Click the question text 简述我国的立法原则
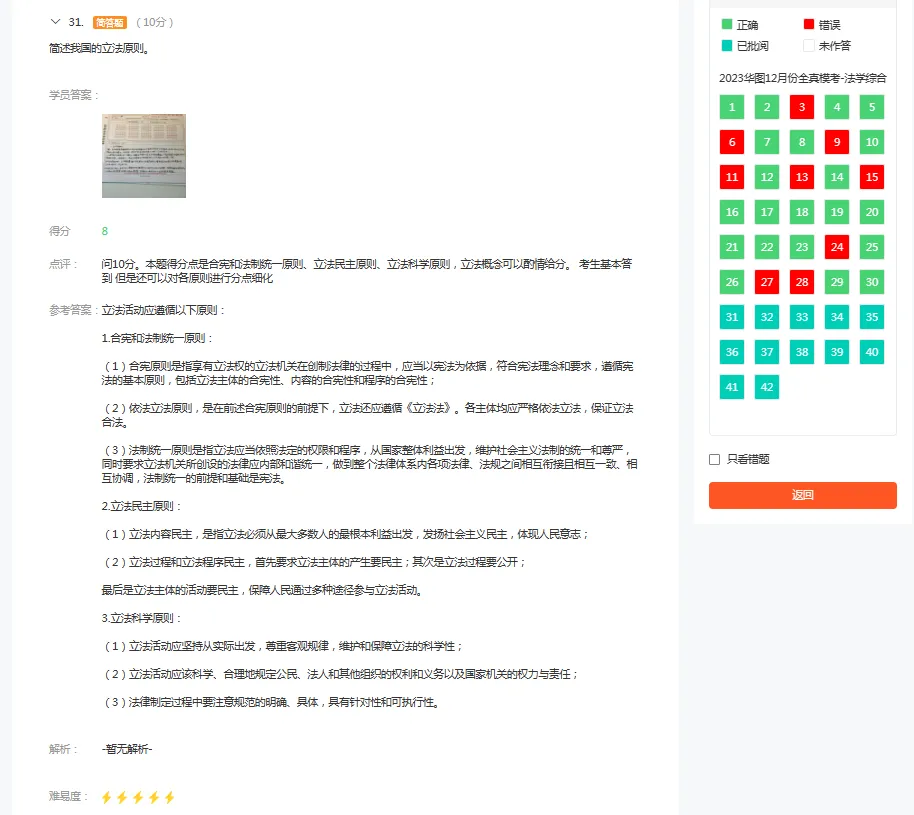Viewport: 914px width, 815px height. 99,48
